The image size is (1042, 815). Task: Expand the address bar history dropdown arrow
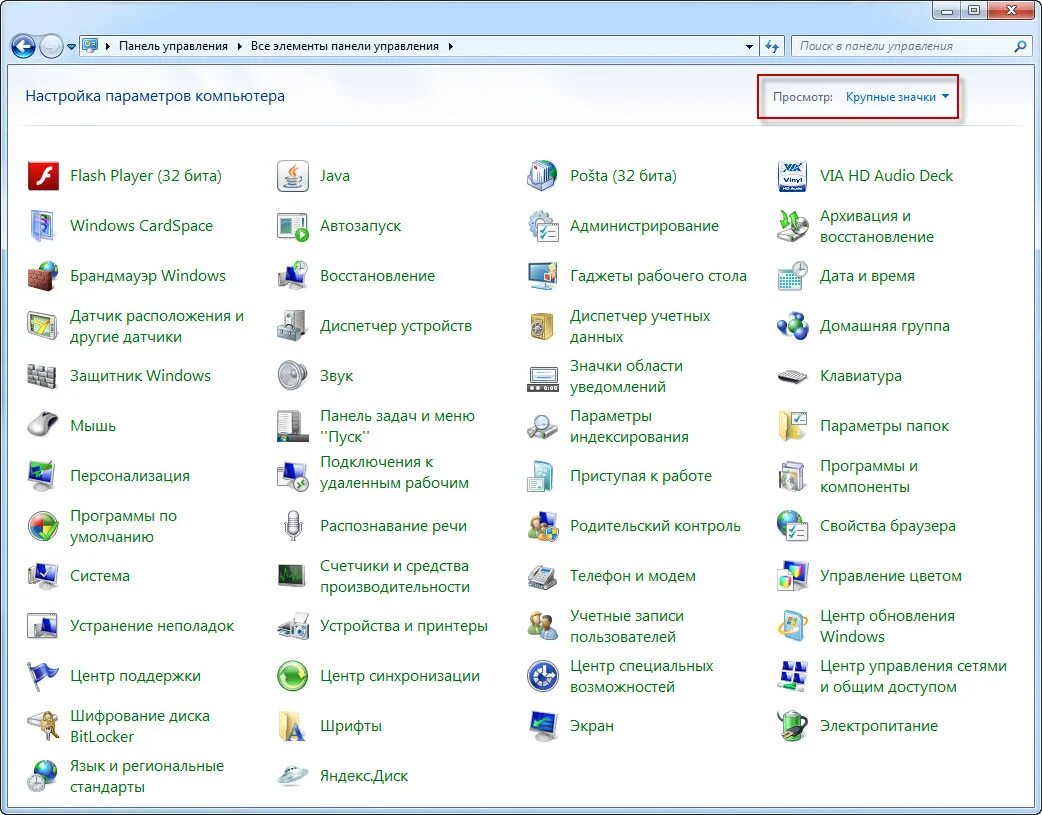click(750, 47)
